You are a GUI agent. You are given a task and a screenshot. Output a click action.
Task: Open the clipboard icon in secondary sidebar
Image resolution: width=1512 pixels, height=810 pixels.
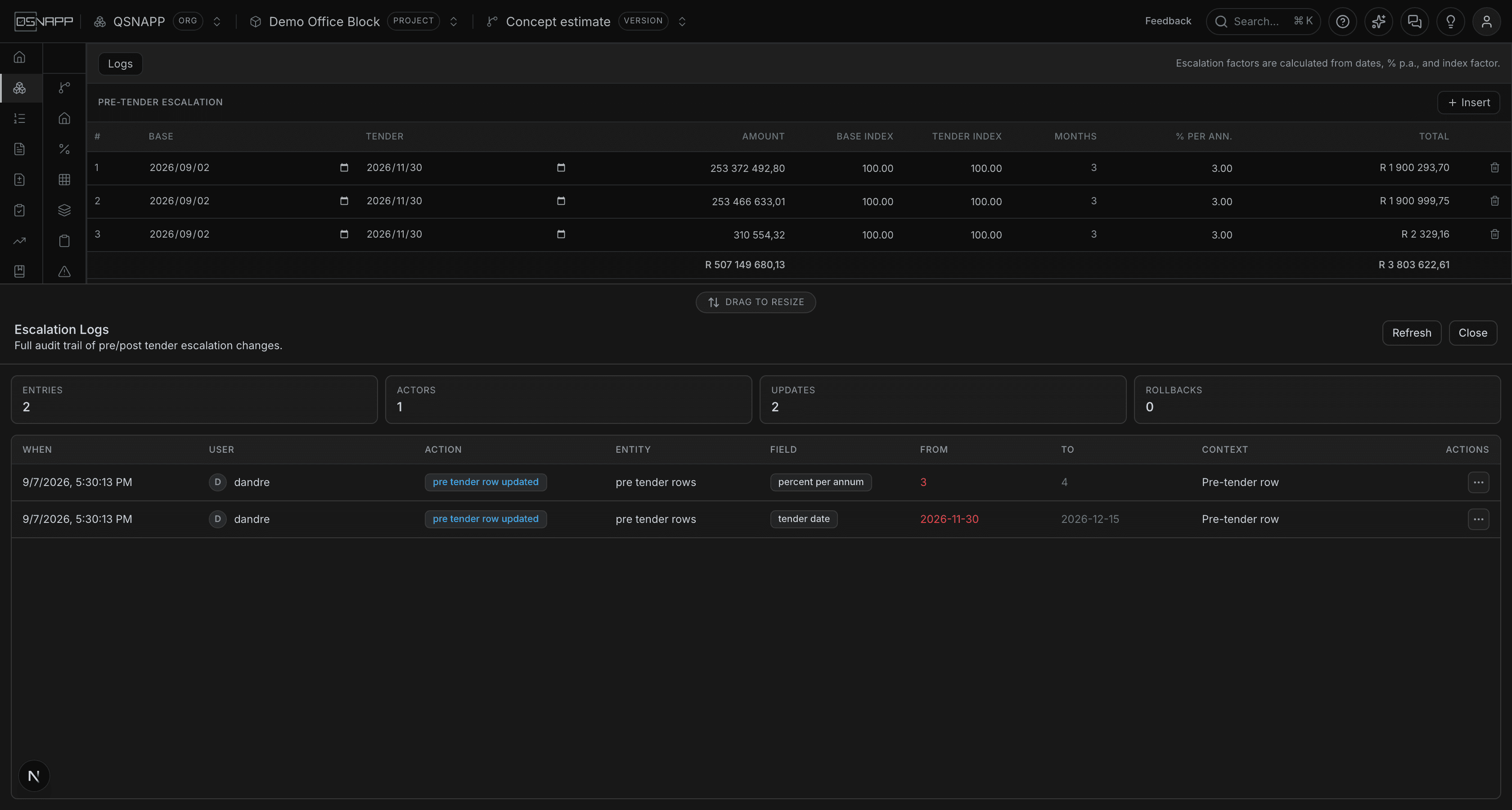coord(64,241)
